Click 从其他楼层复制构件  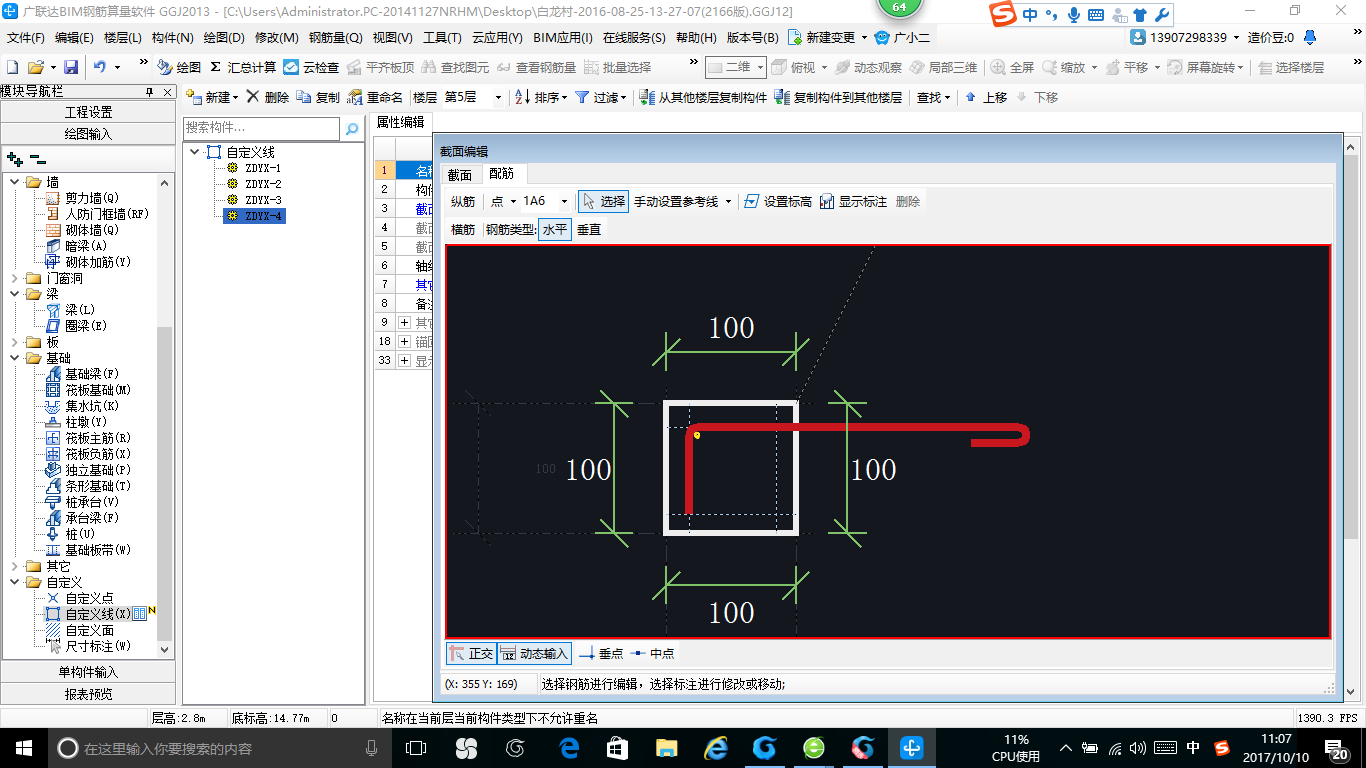[704, 97]
